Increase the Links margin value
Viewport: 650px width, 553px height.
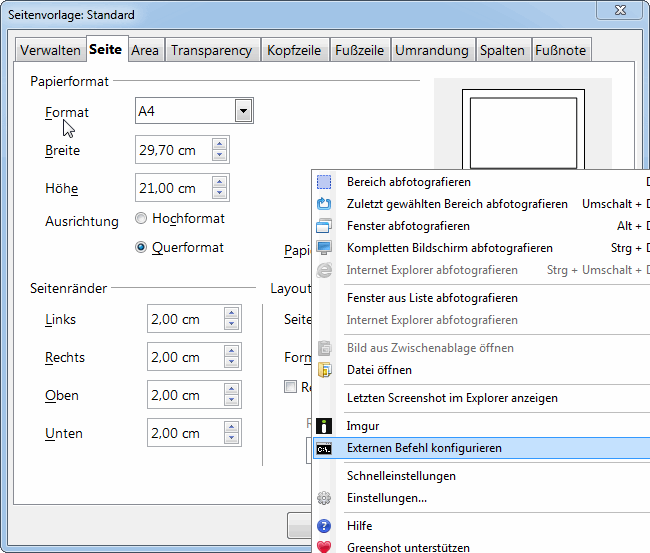(x=231, y=313)
